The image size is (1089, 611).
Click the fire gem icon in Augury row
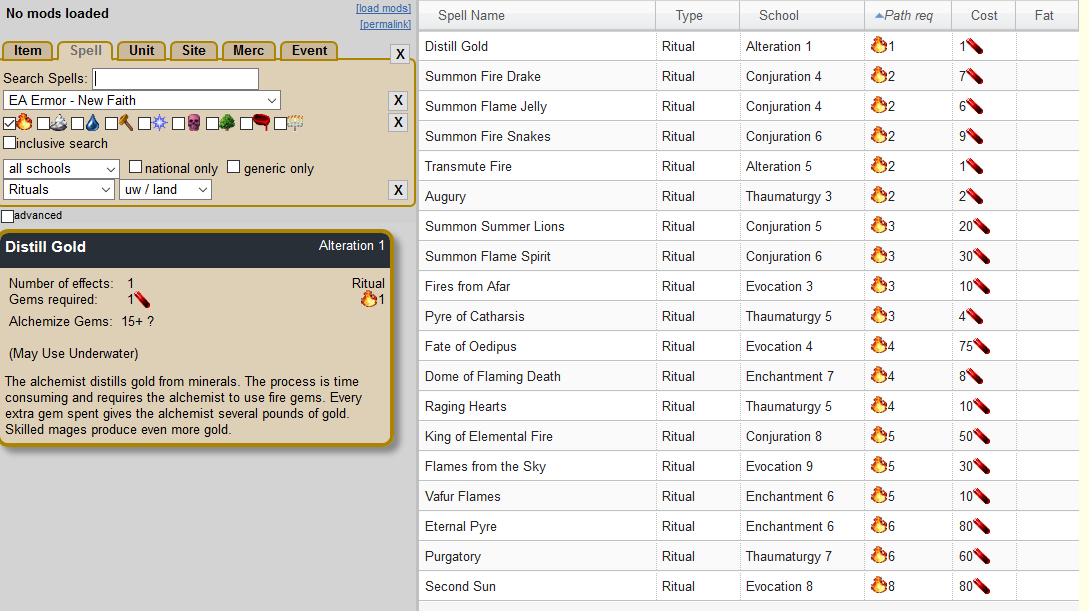pyautogui.click(x=974, y=196)
